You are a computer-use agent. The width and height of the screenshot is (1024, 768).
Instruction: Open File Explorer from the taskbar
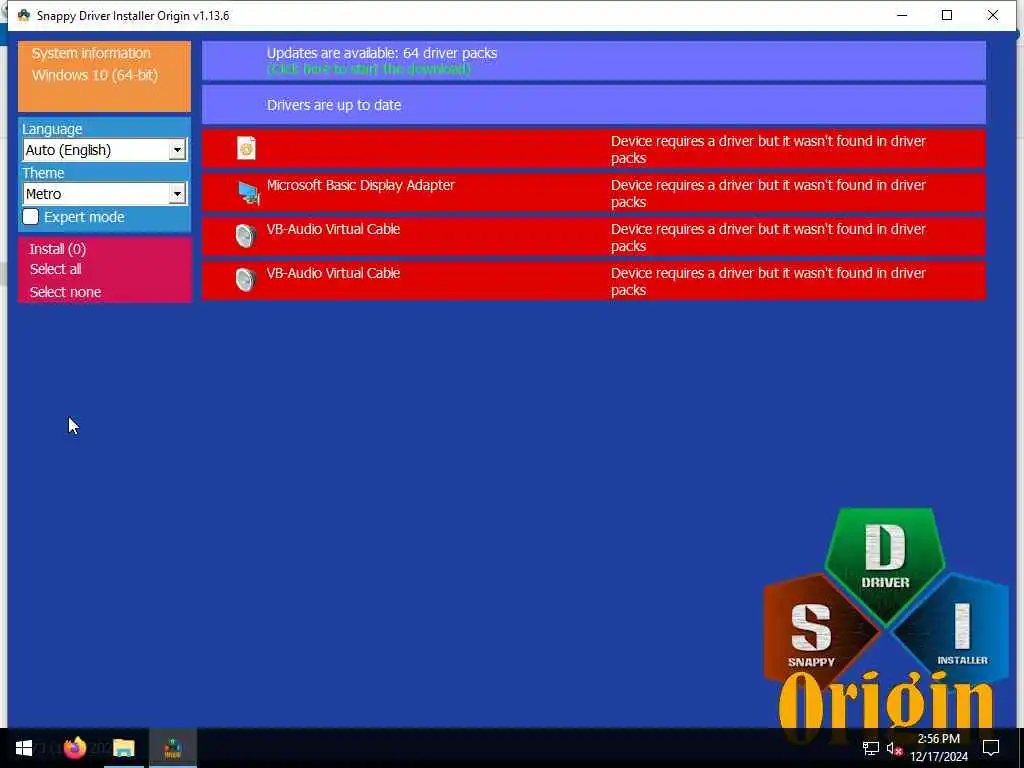click(123, 748)
